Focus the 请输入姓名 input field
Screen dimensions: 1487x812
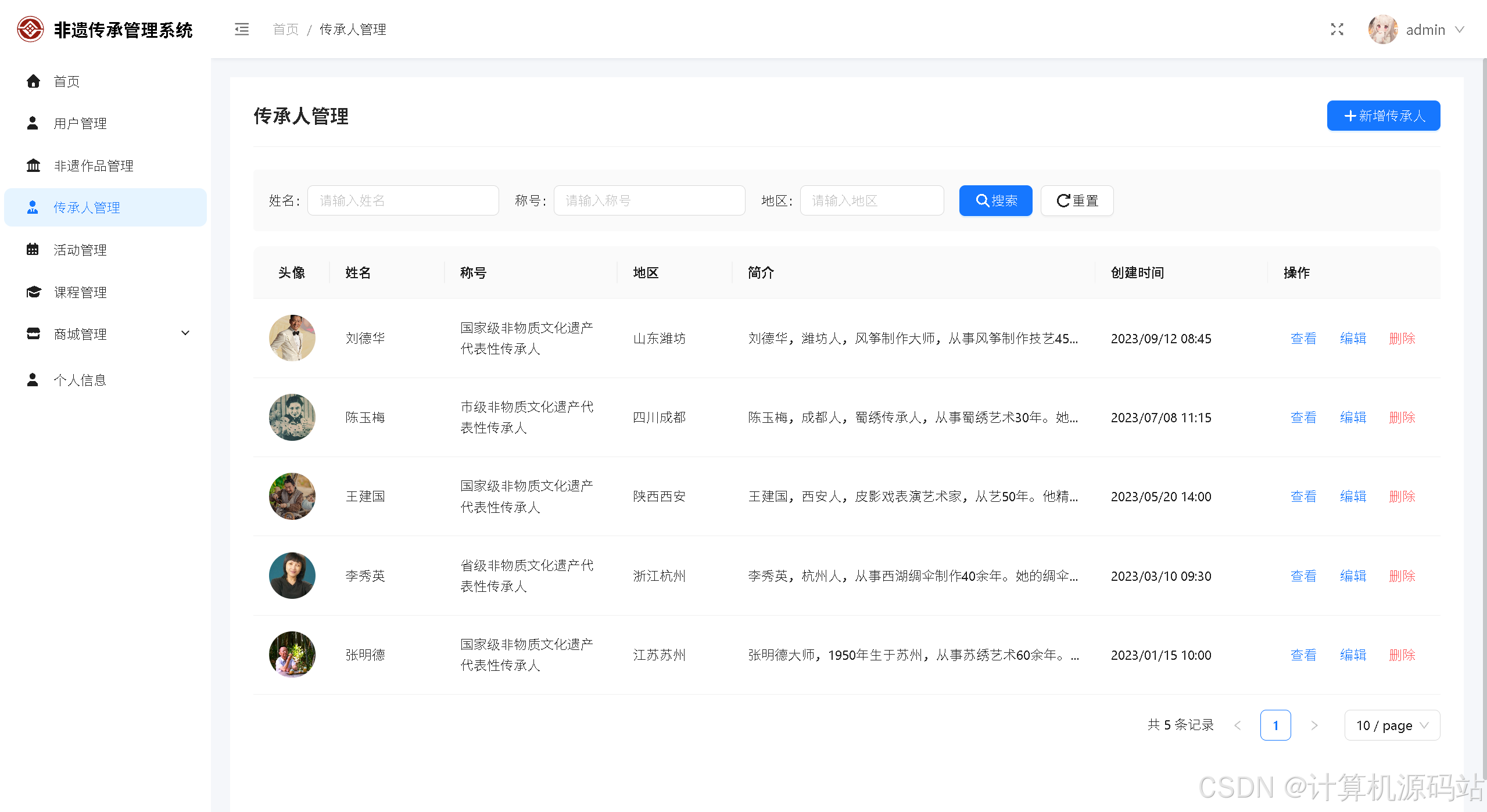[x=403, y=200]
